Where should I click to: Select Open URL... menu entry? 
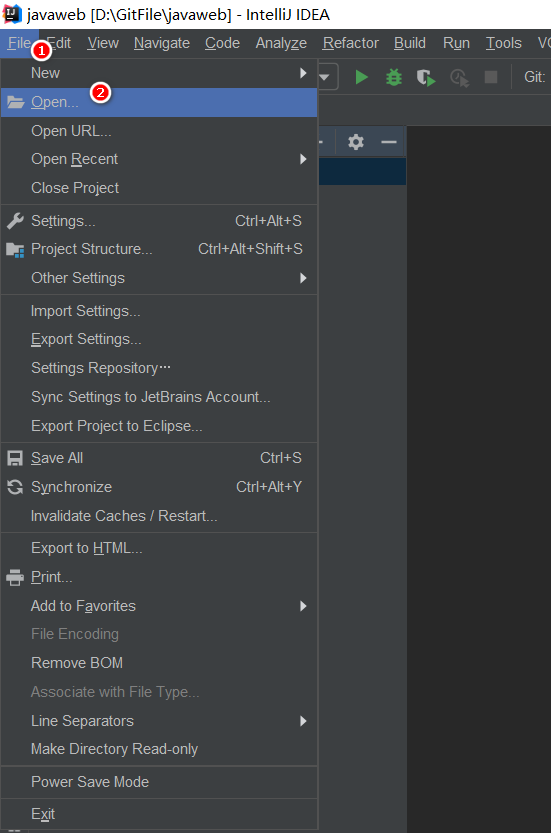coord(159,131)
